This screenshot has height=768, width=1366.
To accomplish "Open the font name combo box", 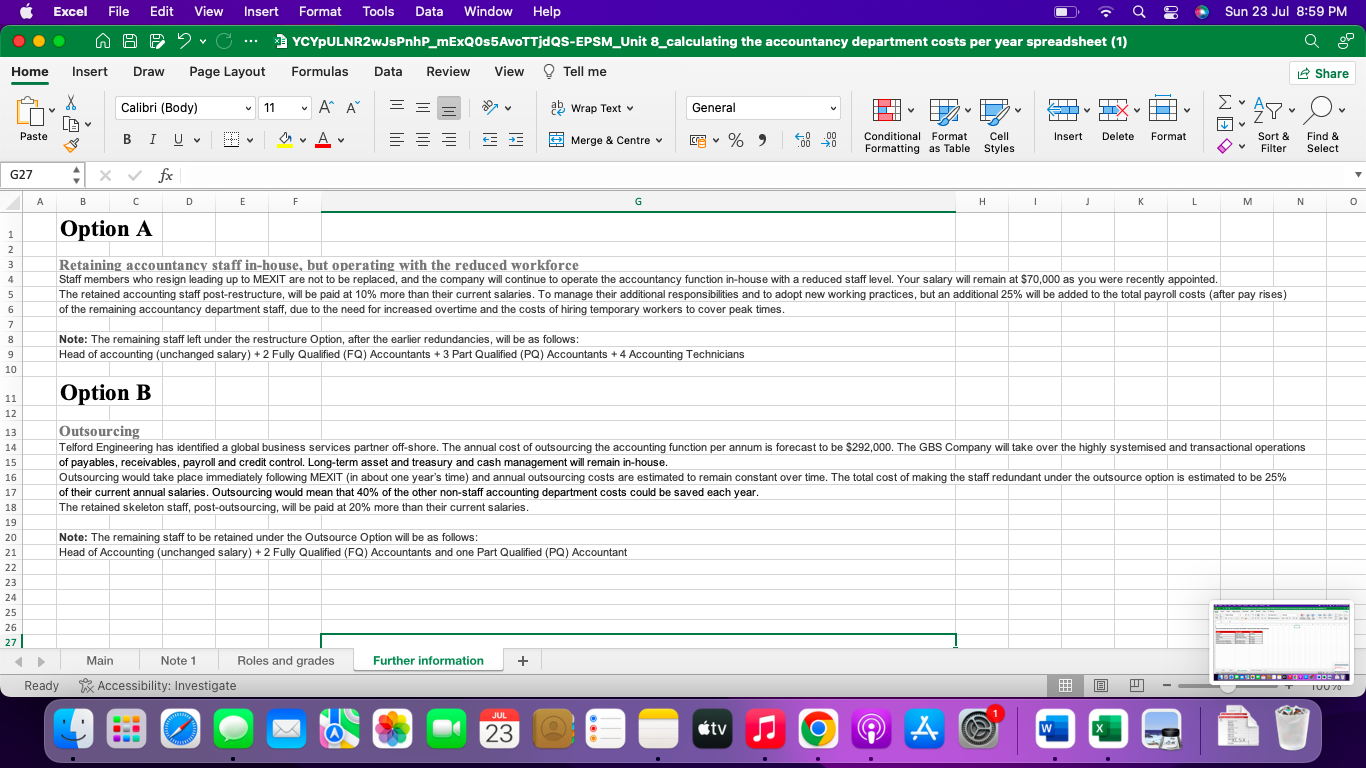I will [186, 108].
